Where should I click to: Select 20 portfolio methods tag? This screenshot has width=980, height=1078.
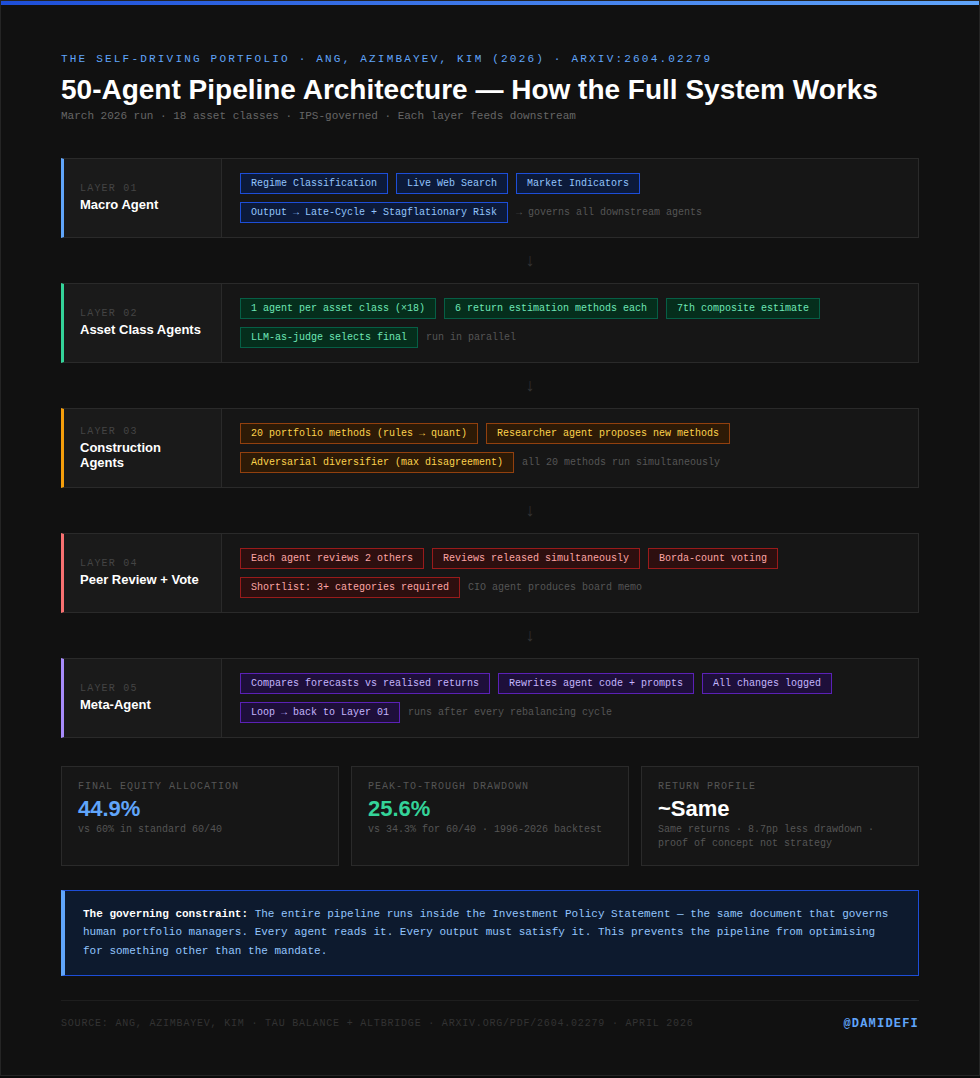click(358, 433)
